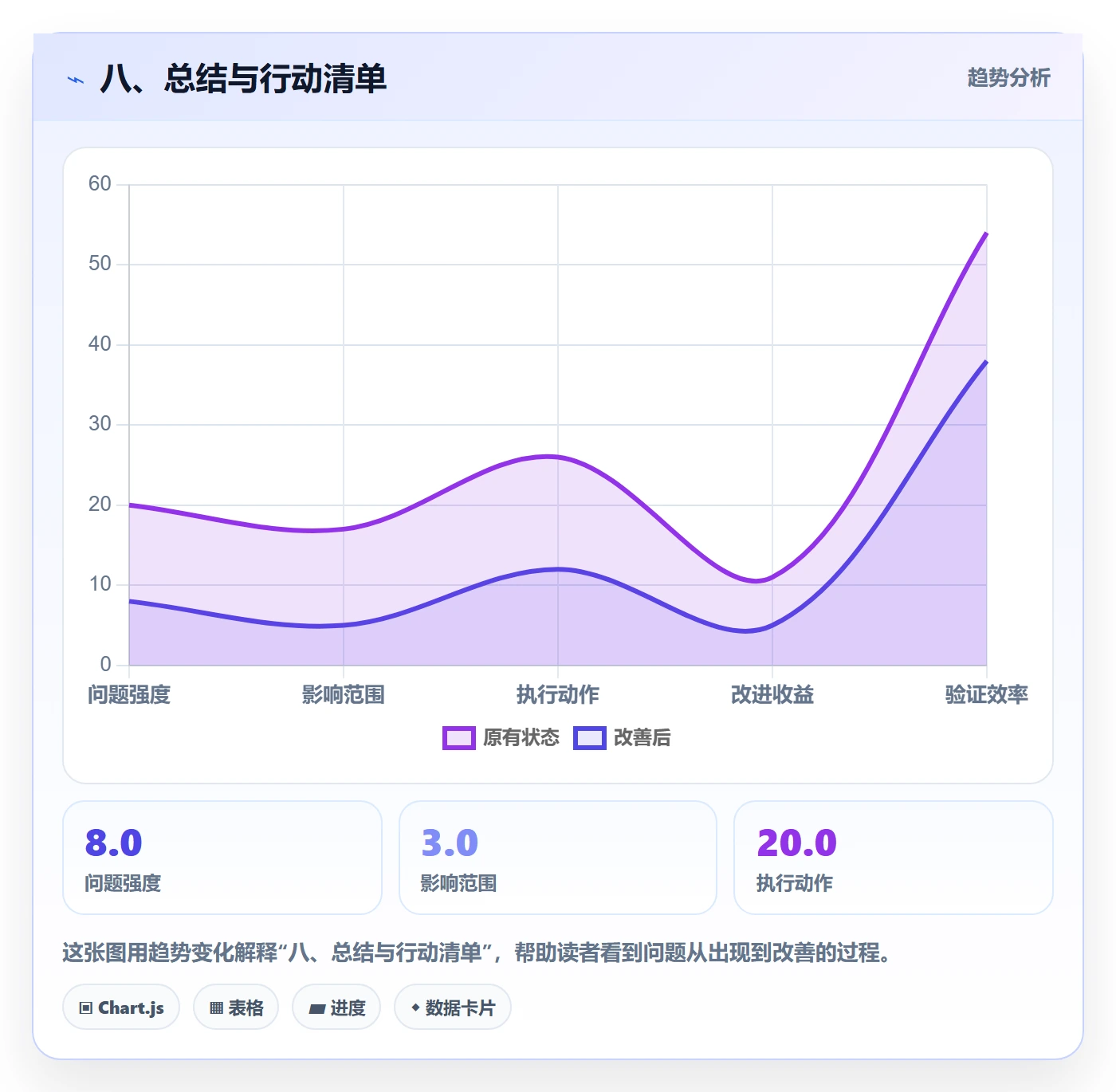Select the 表格 tag chip
The height and width of the screenshot is (1092, 1116).
[236, 1008]
